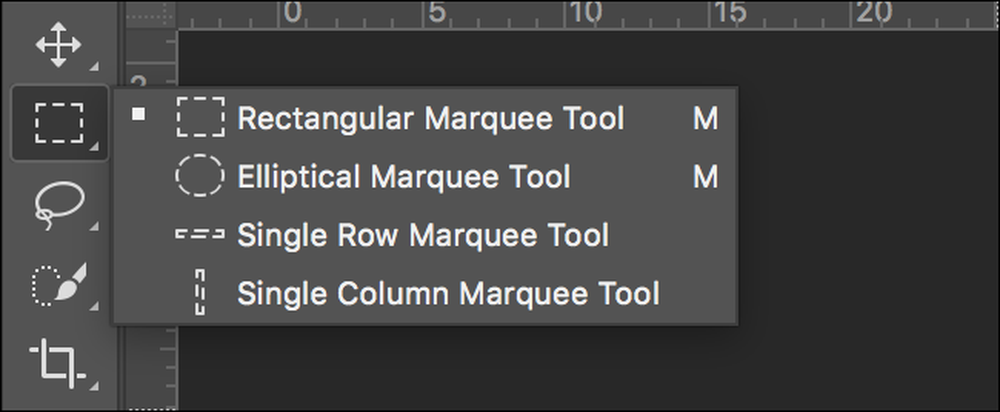Click the ruler origin corner box
1000x412 pixels.
(151, 14)
